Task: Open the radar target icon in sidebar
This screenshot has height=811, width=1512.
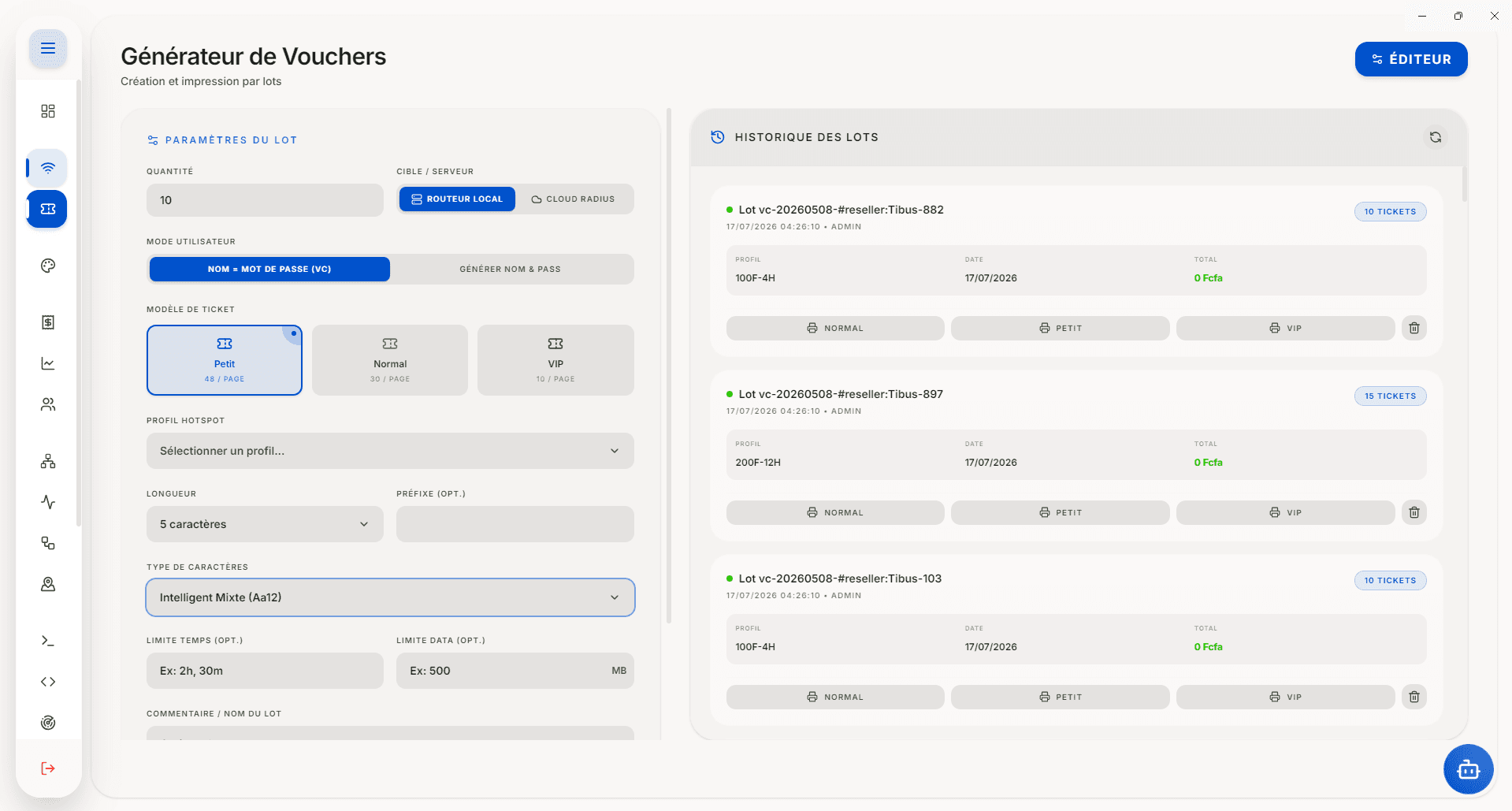Action: pyautogui.click(x=48, y=723)
